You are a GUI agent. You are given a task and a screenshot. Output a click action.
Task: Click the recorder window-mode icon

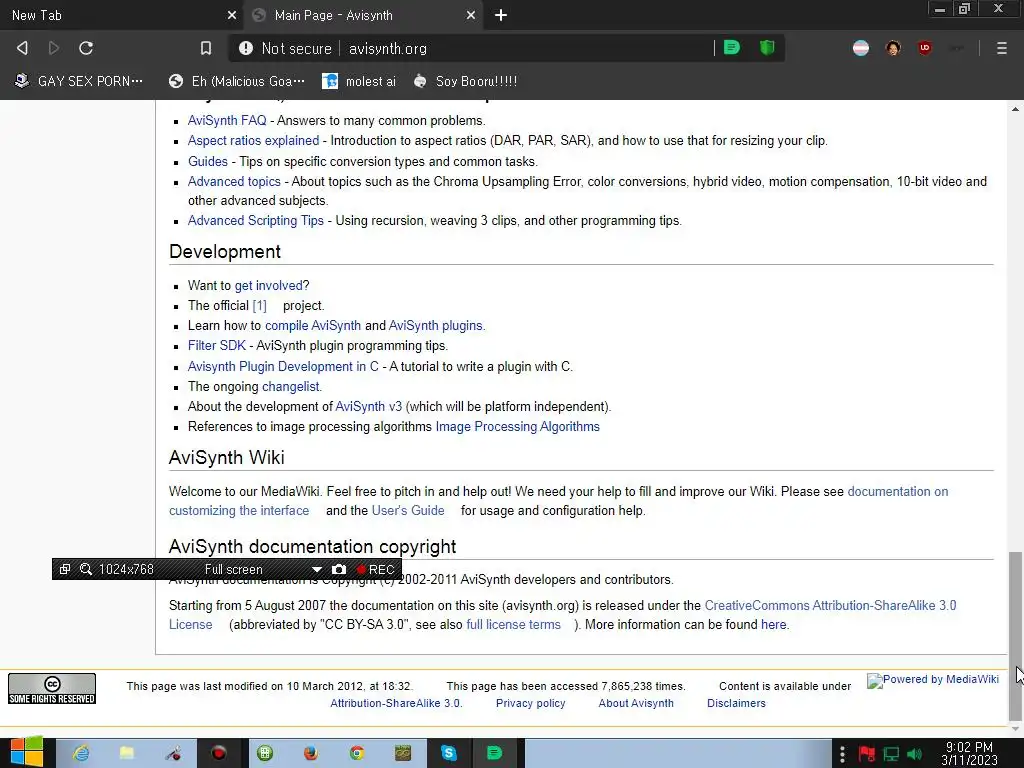pyautogui.click(x=65, y=569)
